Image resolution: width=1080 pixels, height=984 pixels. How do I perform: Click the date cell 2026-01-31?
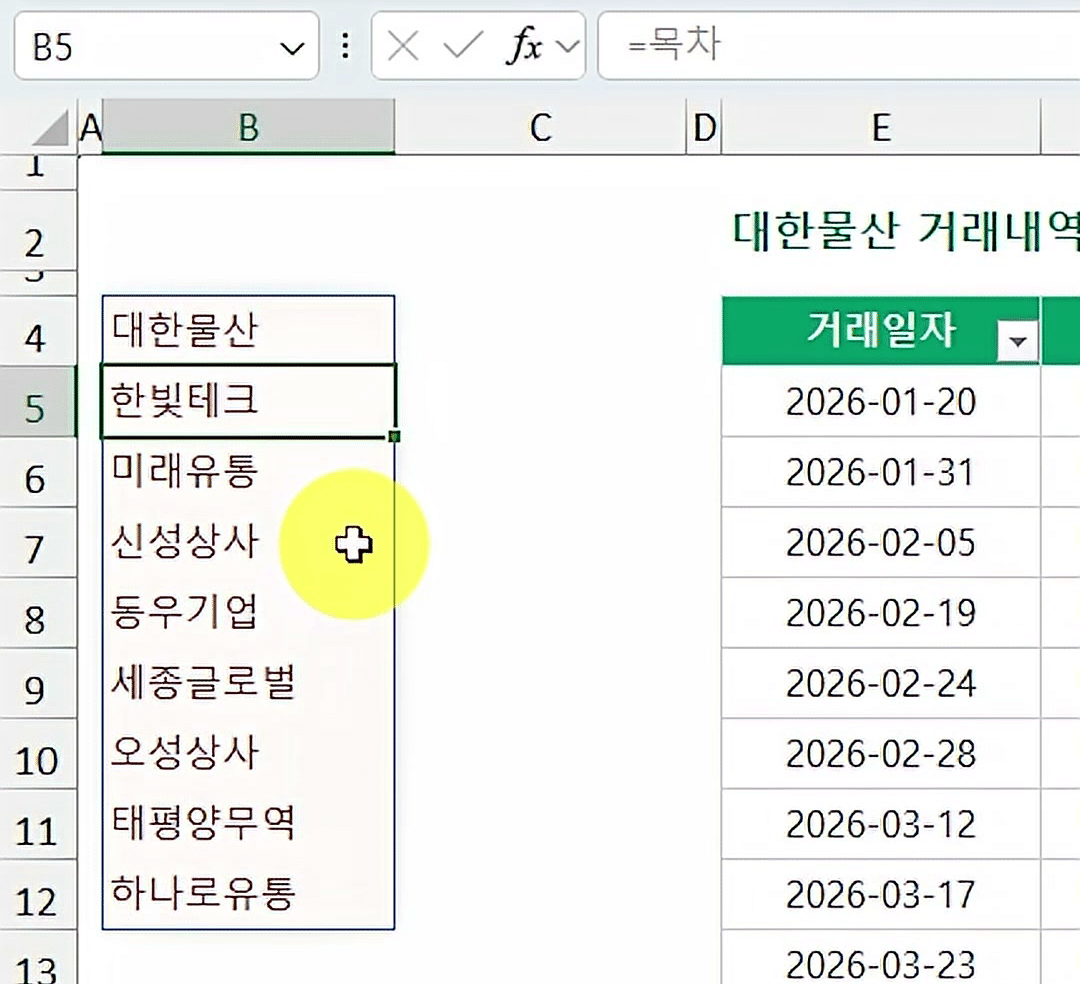point(881,472)
